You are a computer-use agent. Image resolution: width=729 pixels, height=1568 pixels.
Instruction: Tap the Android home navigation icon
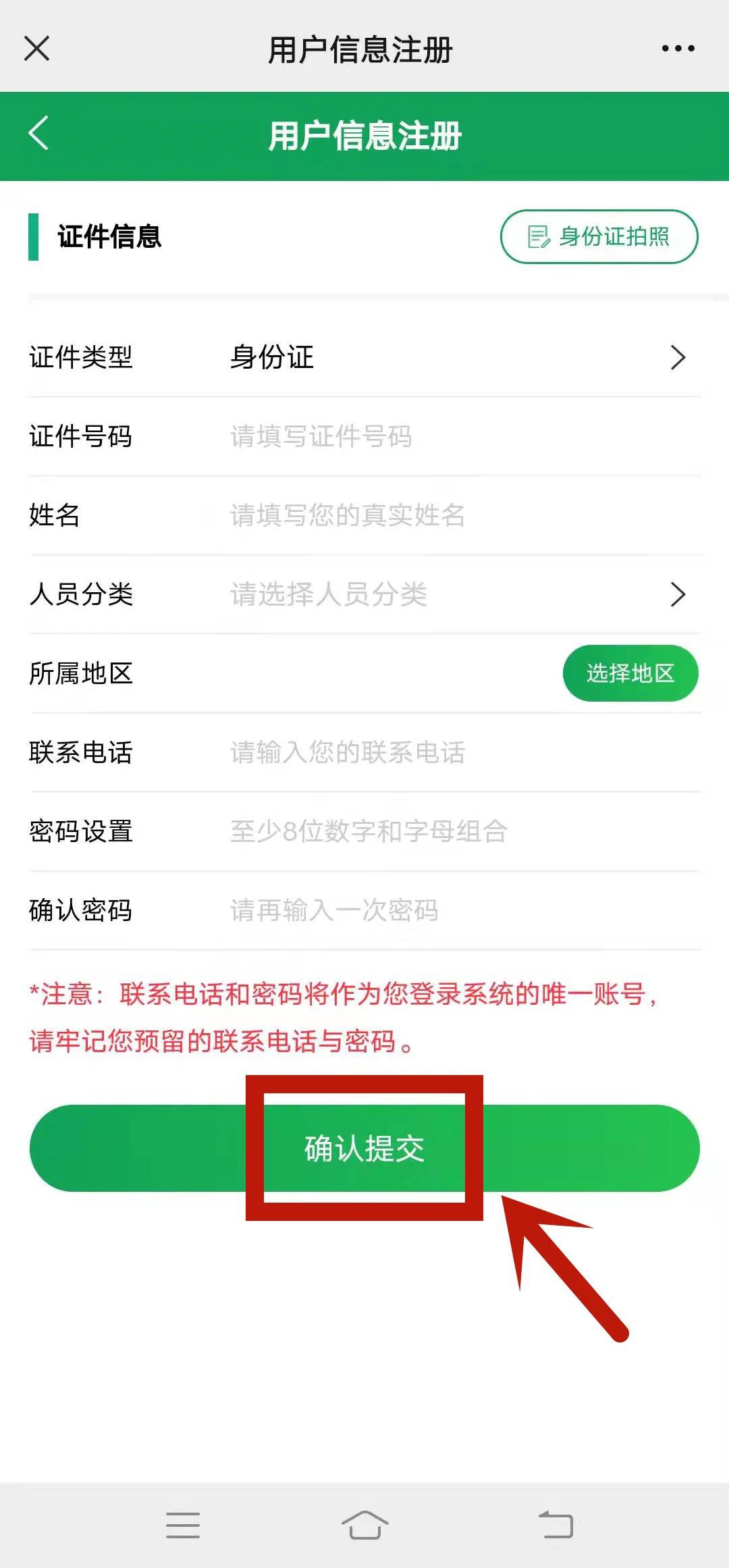tap(364, 1525)
